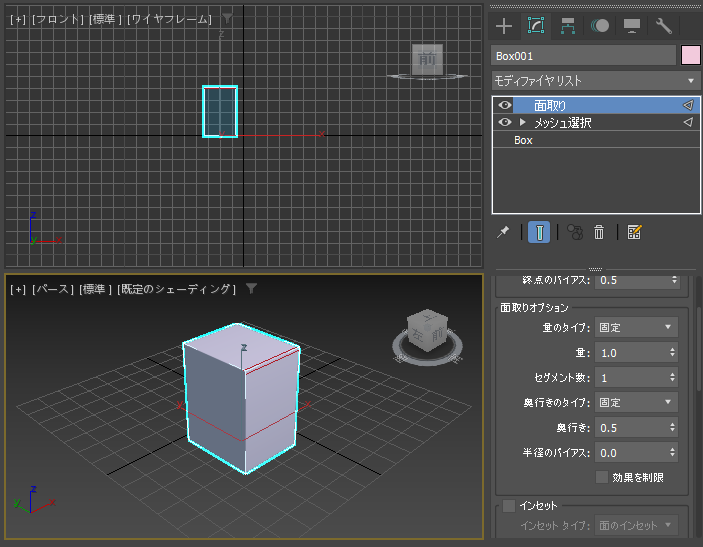
Task: Open the Create panel tab
Action: point(504,26)
